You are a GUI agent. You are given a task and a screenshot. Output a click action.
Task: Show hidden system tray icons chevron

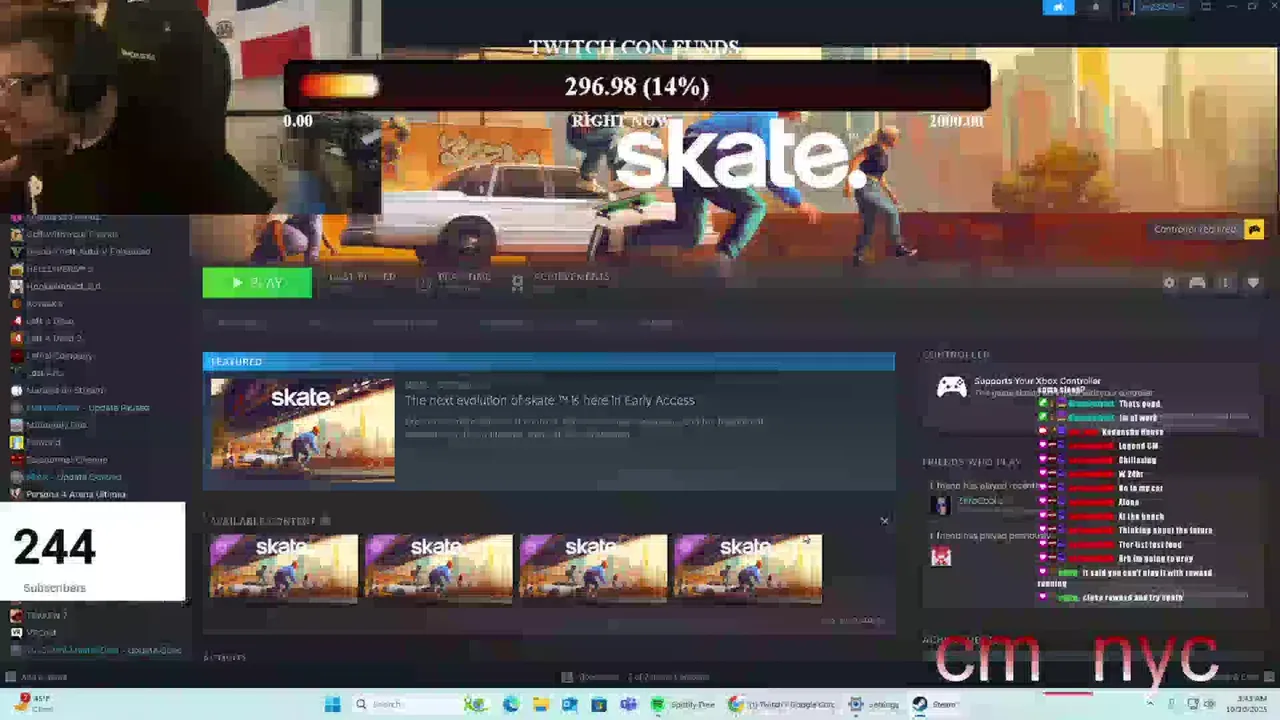click(x=1149, y=704)
